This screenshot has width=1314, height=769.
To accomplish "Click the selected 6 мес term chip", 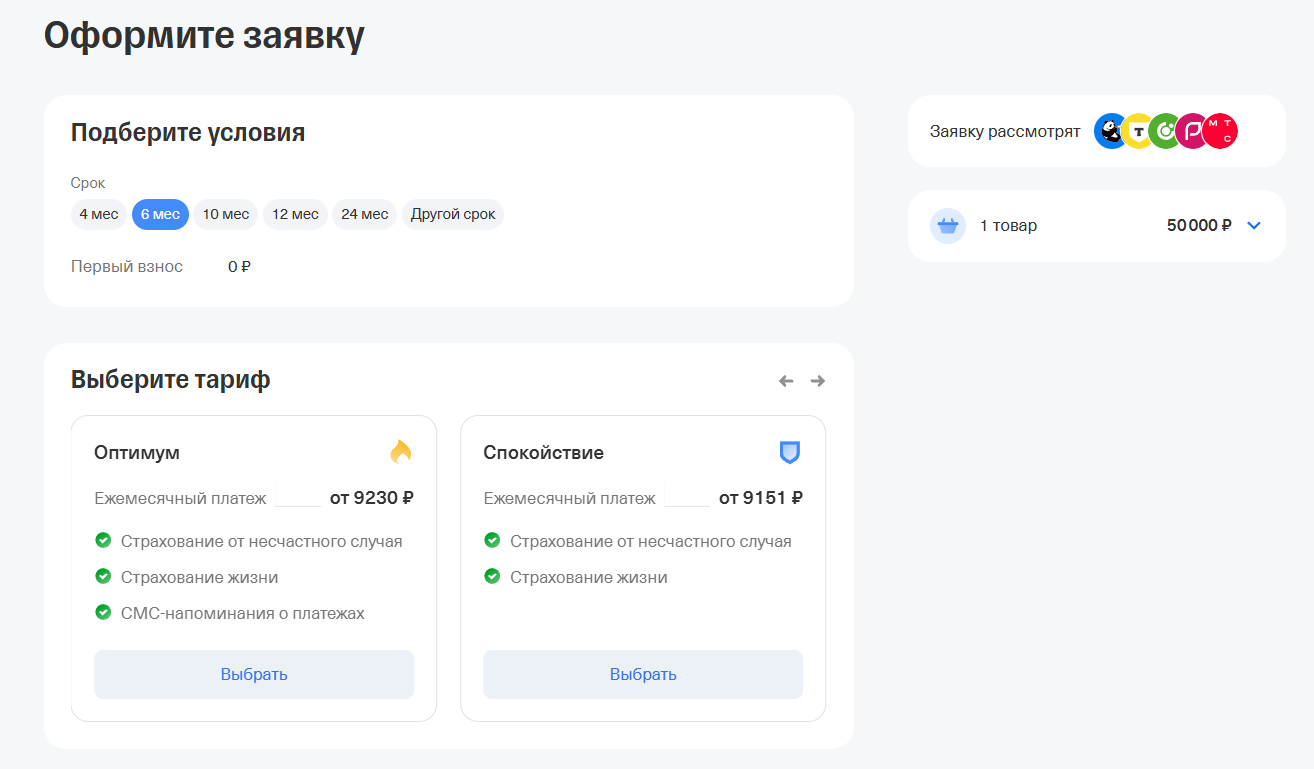I will (x=160, y=215).
